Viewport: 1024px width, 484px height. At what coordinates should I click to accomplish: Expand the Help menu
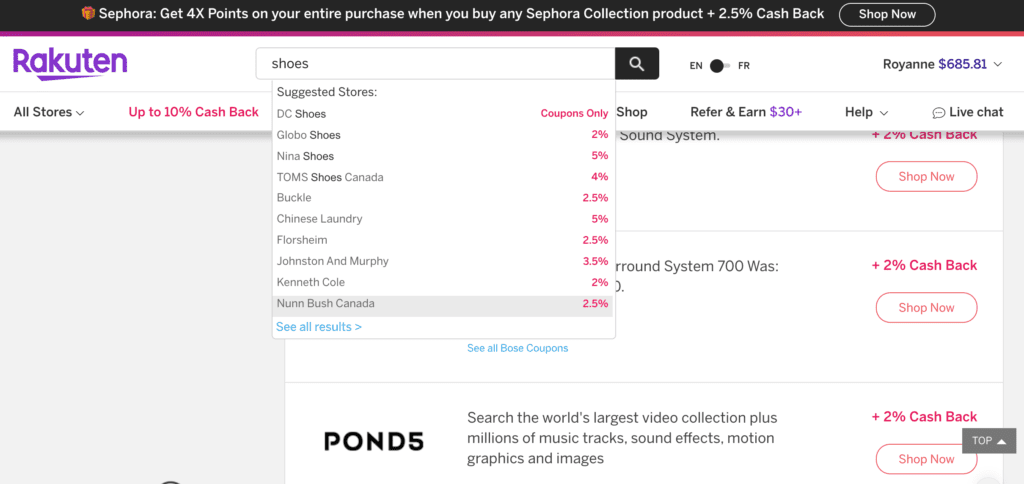coord(865,112)
